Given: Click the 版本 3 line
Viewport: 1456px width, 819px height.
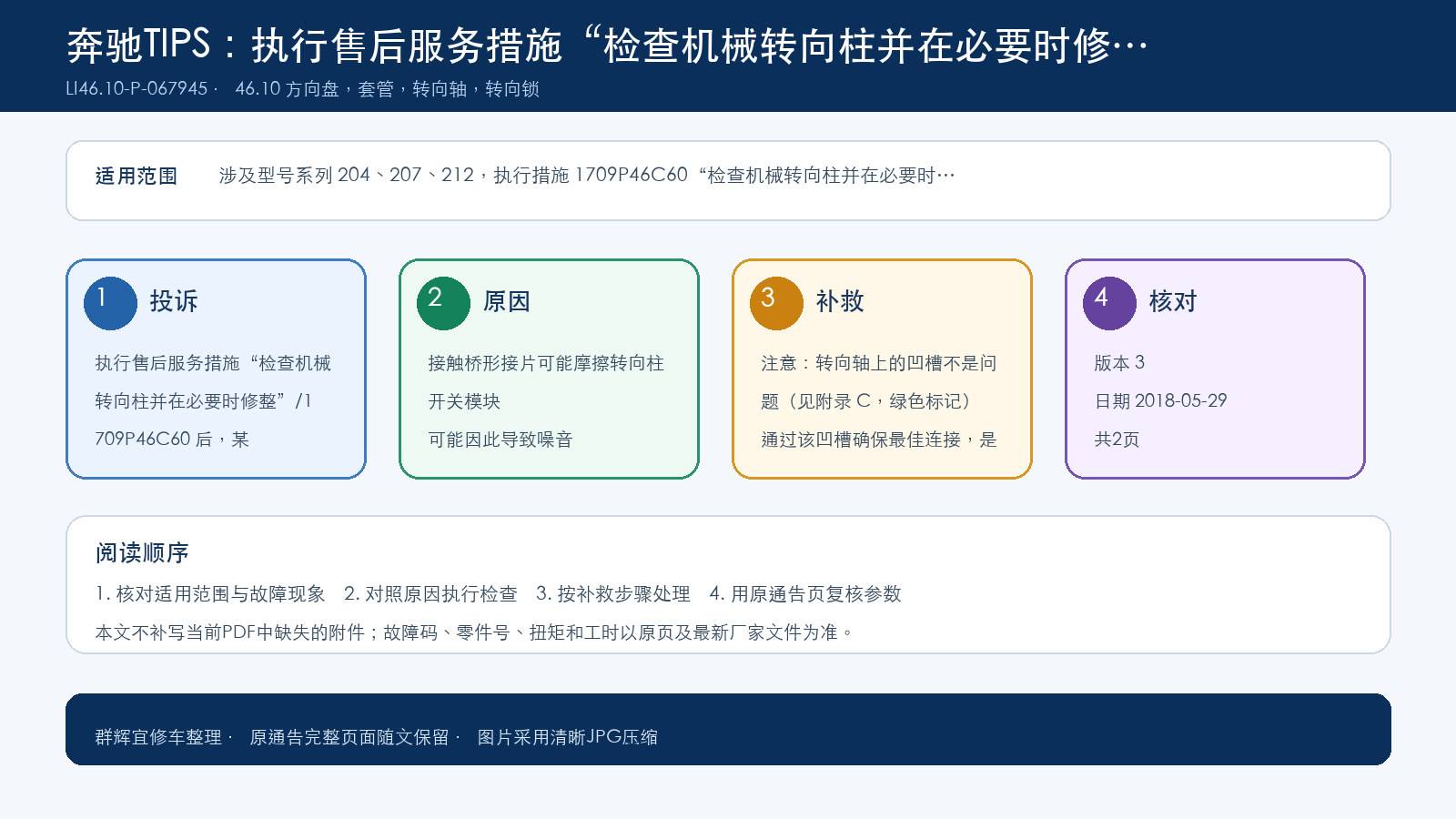Looking at the screenshot, I should point(1119,363).
